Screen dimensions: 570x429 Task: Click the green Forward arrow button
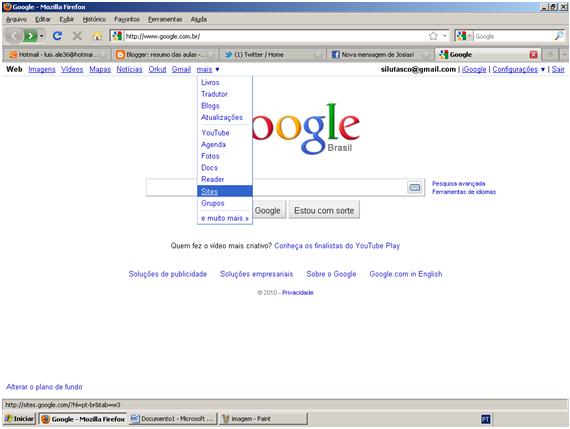[30, 36]
